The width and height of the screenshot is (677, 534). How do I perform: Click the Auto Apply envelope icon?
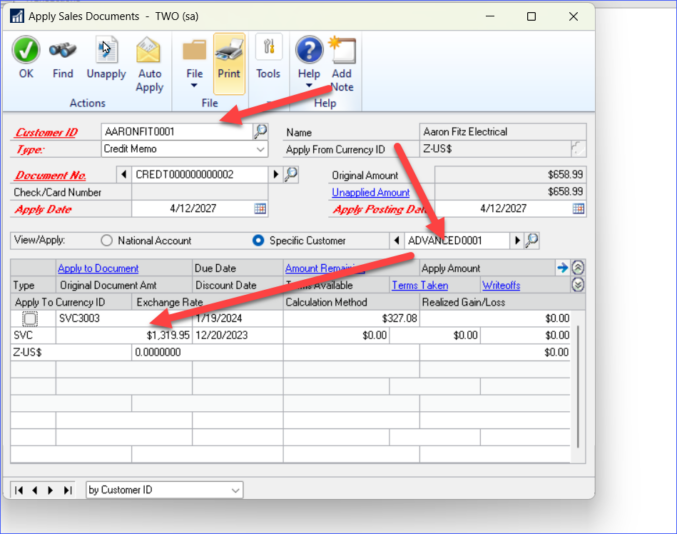149,50
